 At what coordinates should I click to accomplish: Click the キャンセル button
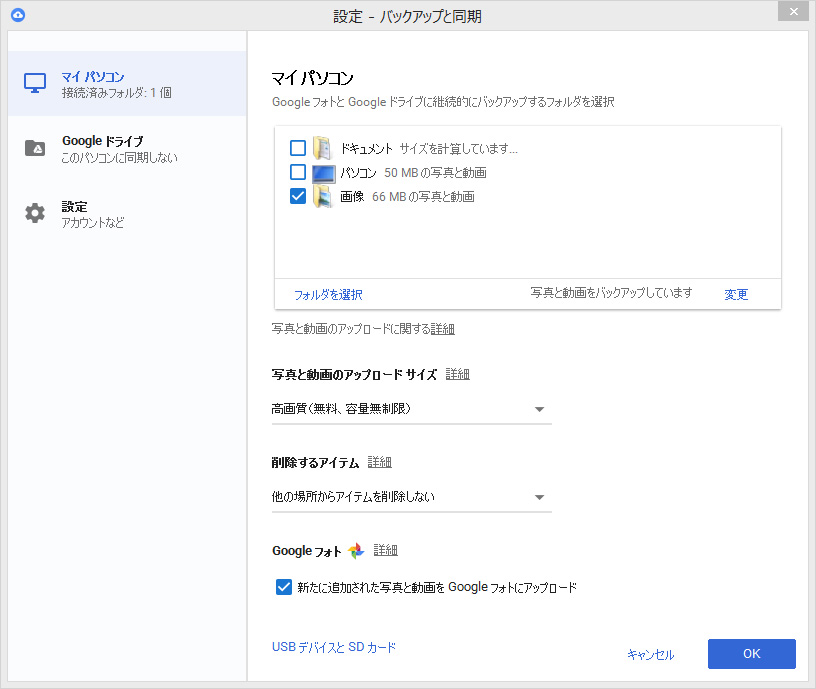[651, 655]
